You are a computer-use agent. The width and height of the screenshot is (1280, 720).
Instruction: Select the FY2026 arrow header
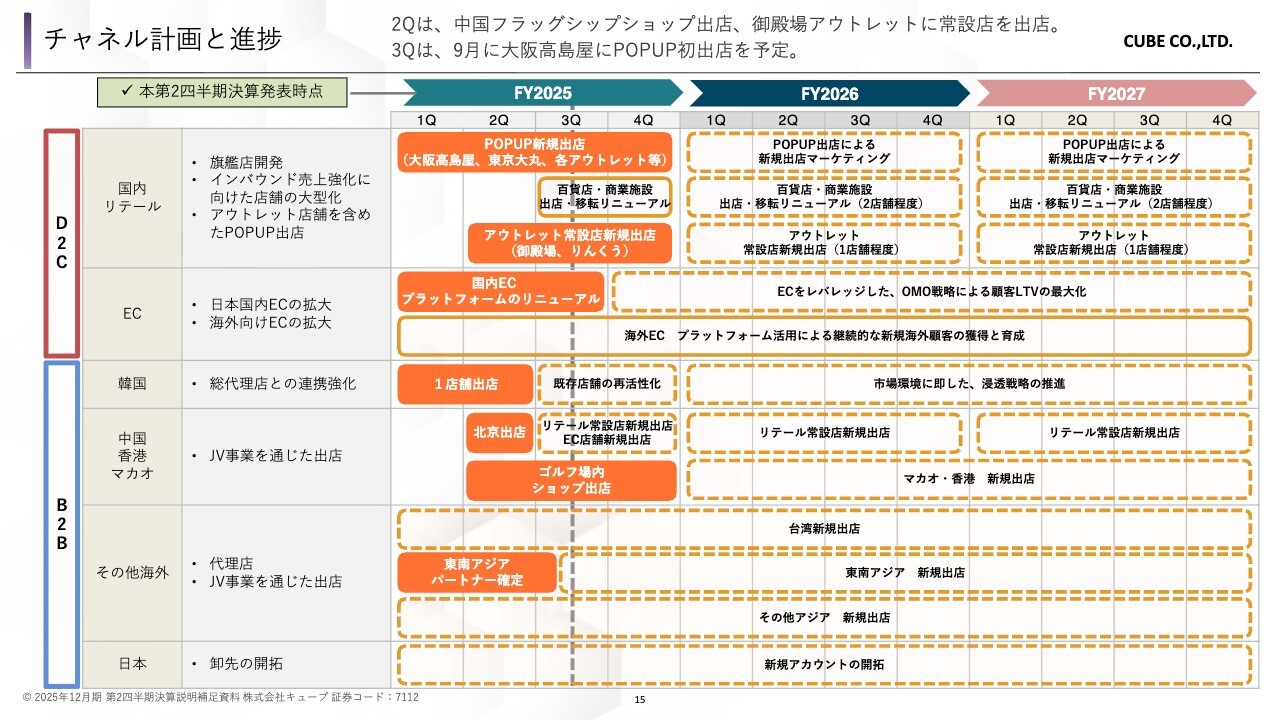coord(829,93)
